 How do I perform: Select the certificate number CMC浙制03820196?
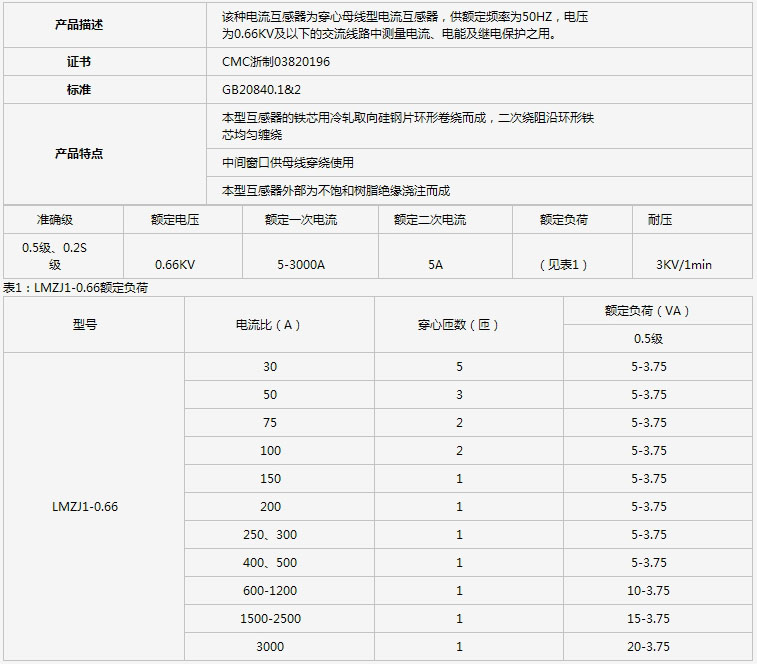(x=275, y=62)
